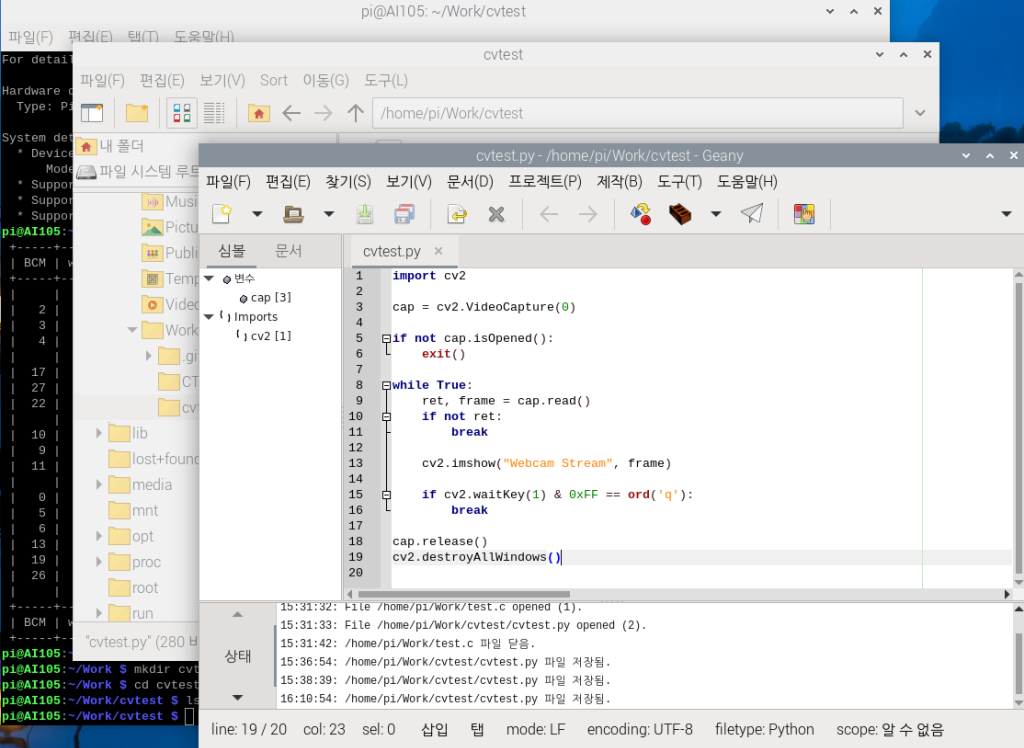Image resolution: width=1024 pixels, height=748 pixels.
Task: Expand the media folder in tree
Action: 99,485
